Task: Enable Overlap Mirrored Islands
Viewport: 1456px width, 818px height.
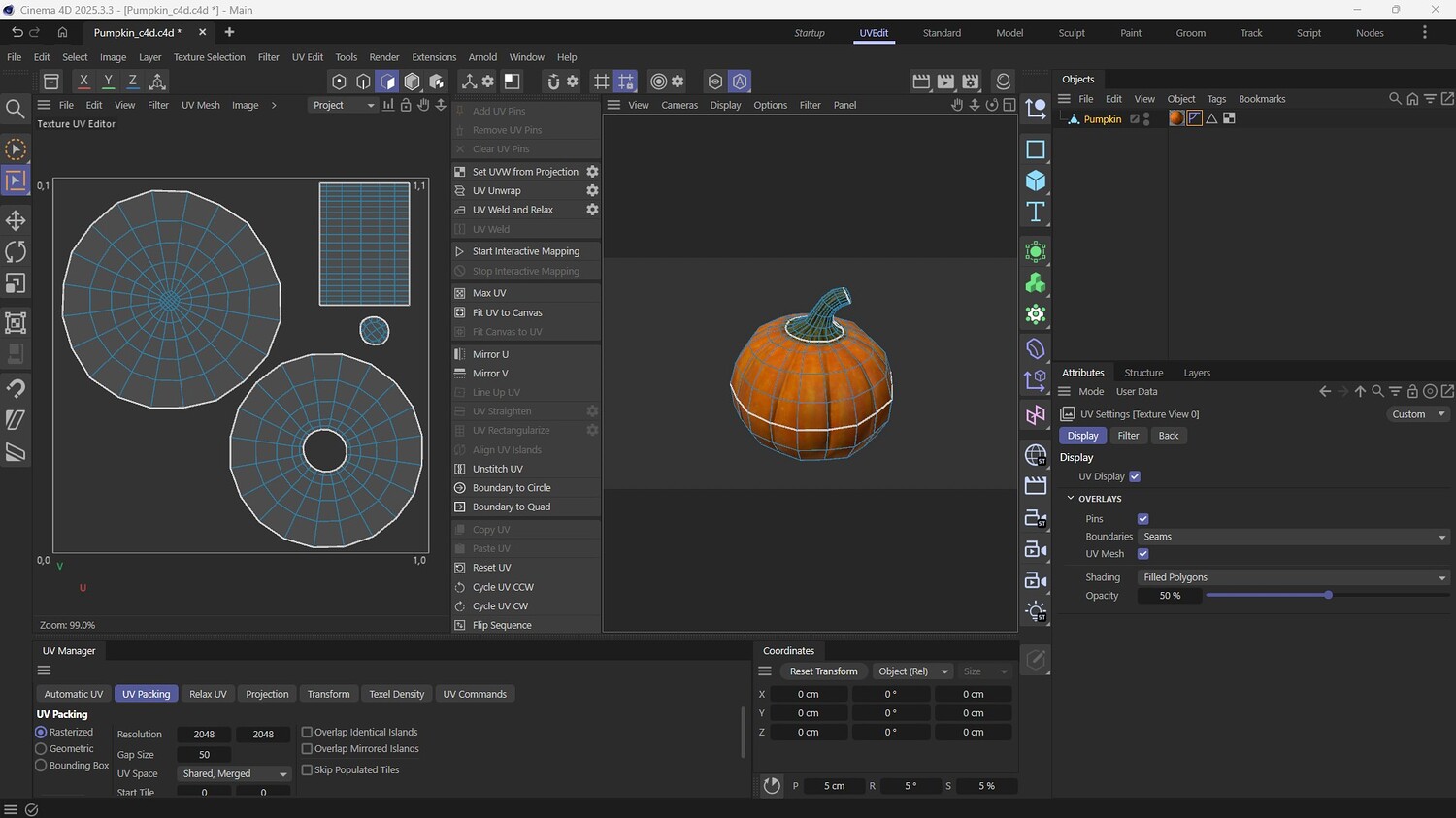Action: click(x=307, y=749)
